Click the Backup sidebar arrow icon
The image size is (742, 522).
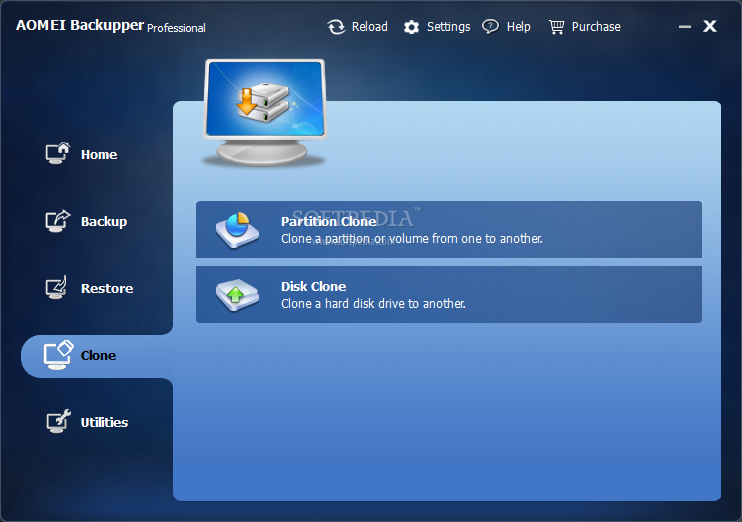tap(58, 221)
